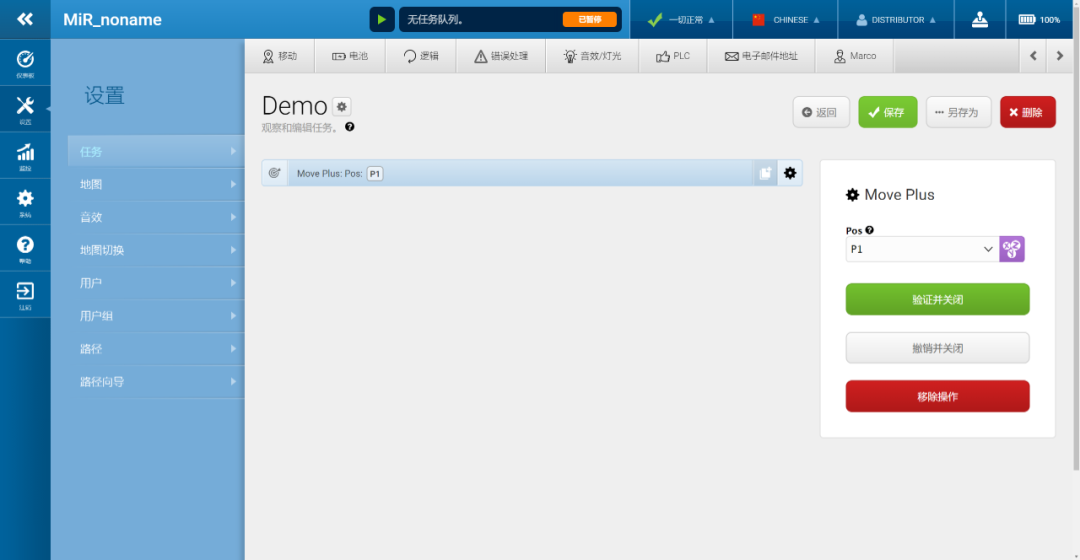This screenshot has width=1080, height=560.
Task: Click the green 验证并关闭 button
Action: [937, 299]
